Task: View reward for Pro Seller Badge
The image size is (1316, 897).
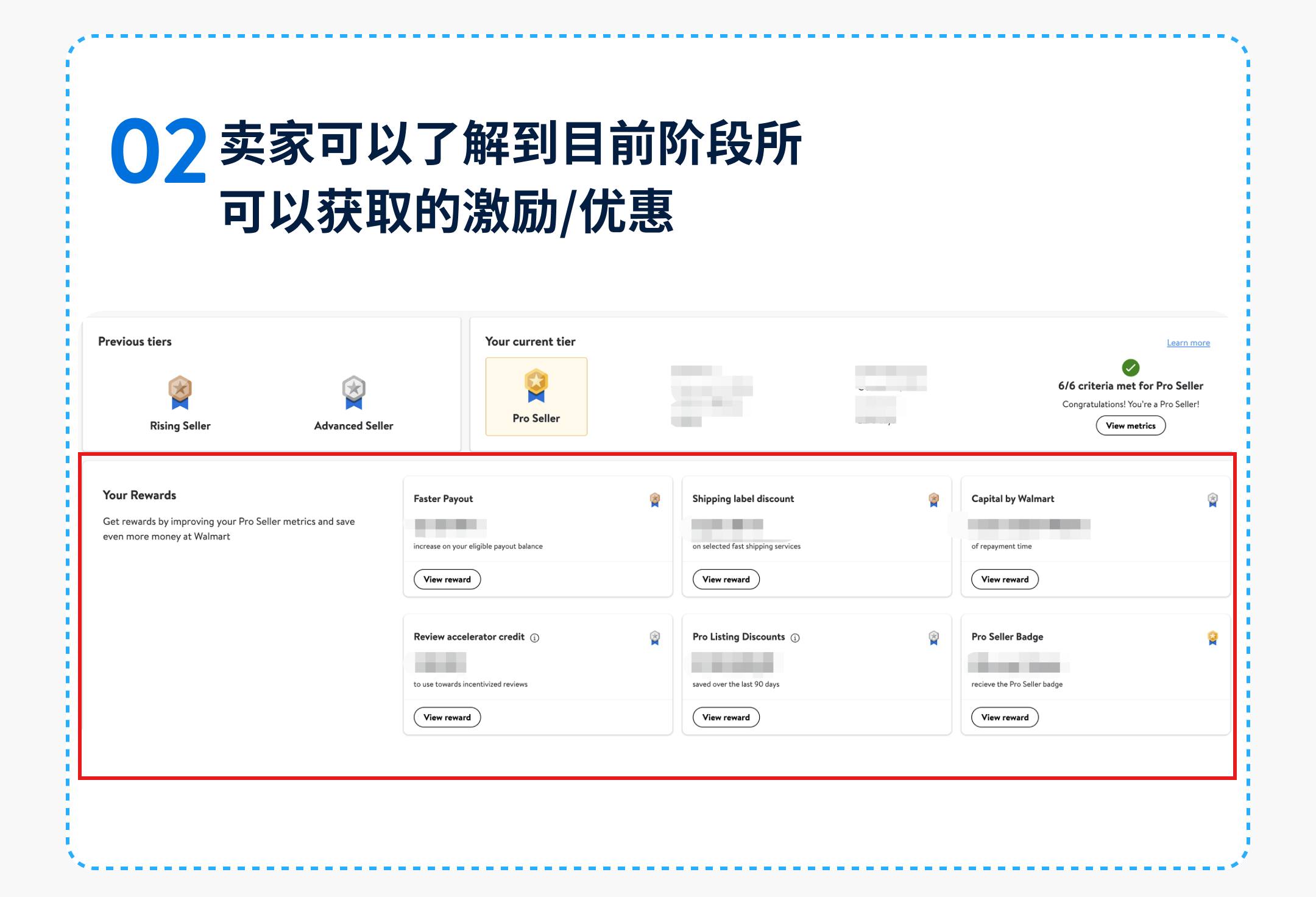Action: [1004, 717]
